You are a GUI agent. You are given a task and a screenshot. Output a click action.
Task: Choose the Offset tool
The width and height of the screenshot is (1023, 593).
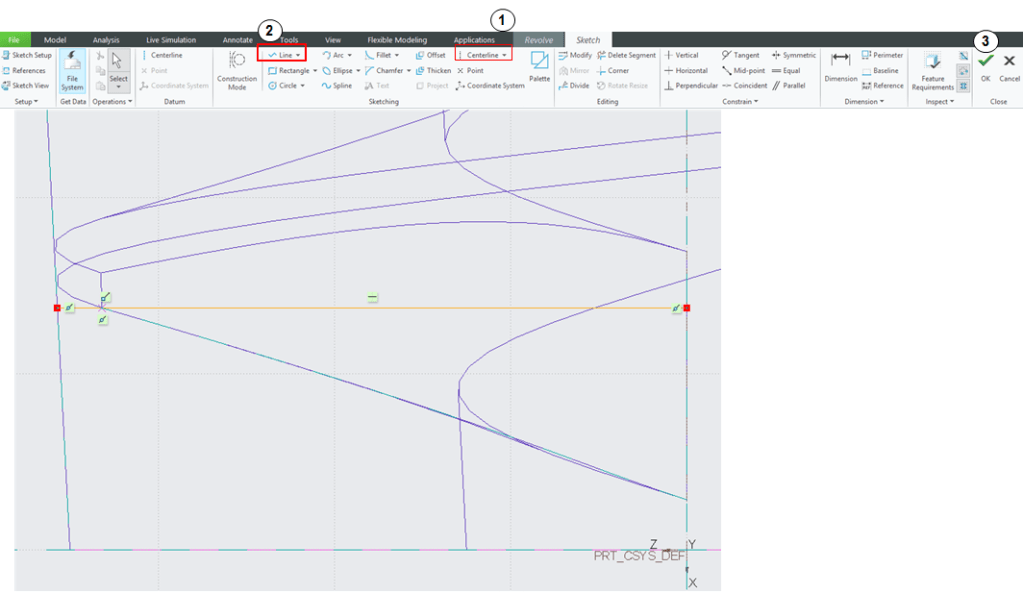431,55
